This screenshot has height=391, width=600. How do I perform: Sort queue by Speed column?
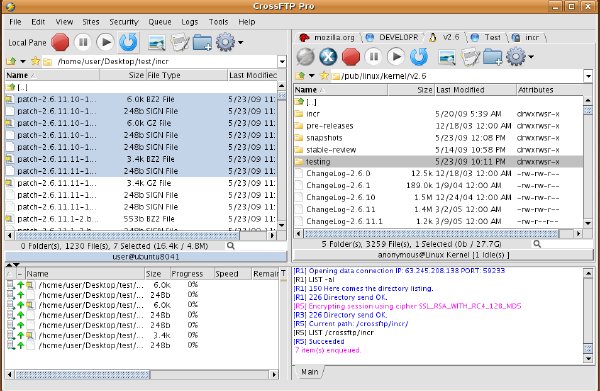click(x=232, y=274)
